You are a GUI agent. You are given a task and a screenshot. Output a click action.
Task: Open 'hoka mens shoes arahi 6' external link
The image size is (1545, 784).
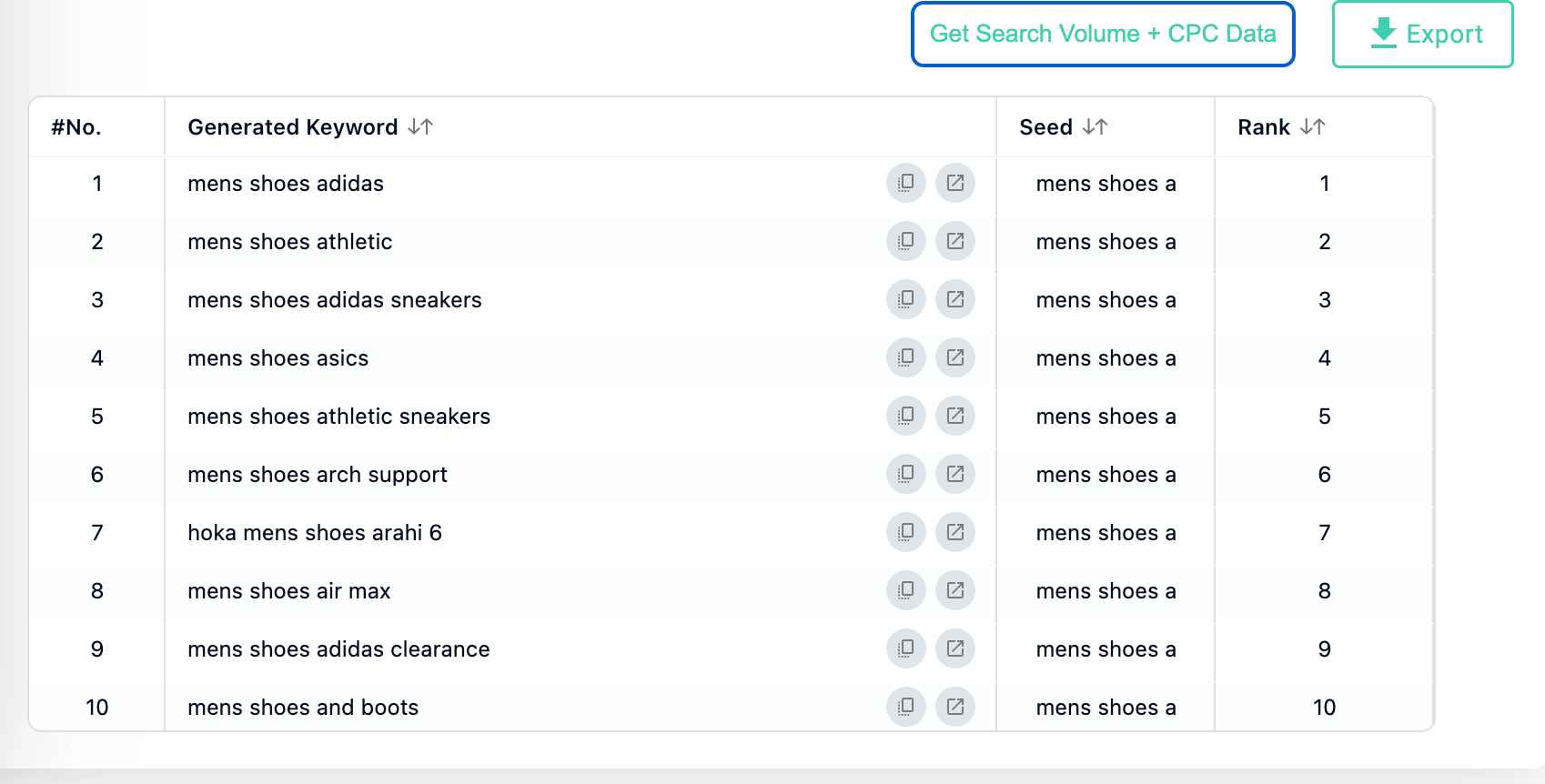(954, 532)
